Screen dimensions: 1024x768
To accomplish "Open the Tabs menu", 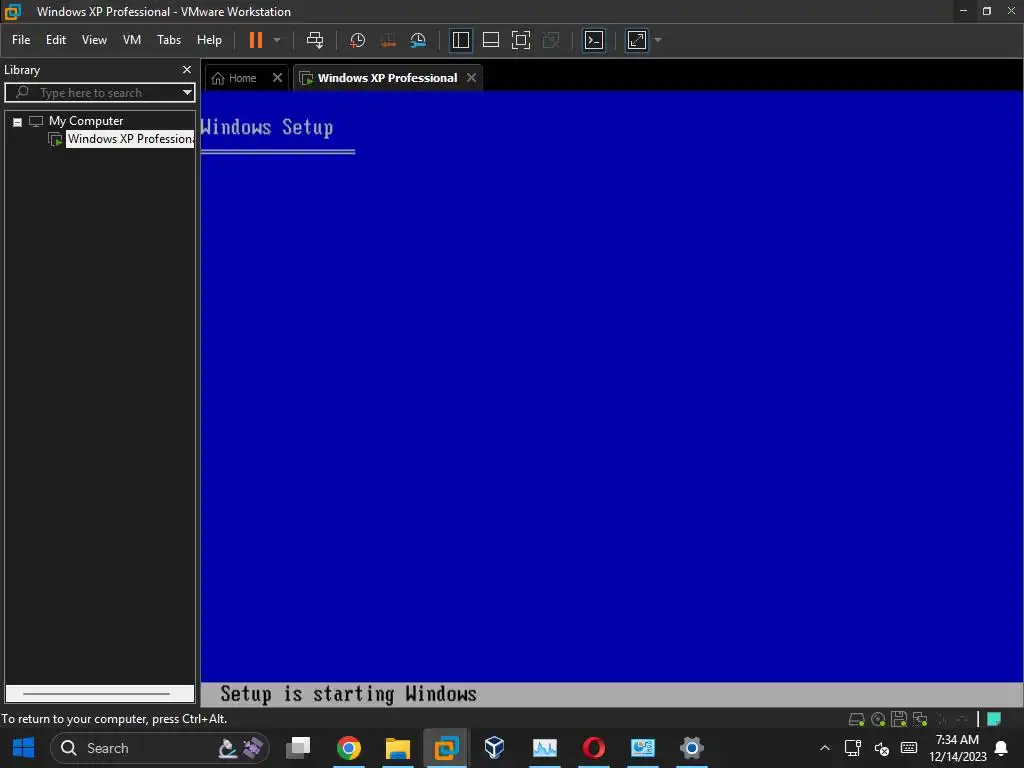I will click(x=168, y=40).
